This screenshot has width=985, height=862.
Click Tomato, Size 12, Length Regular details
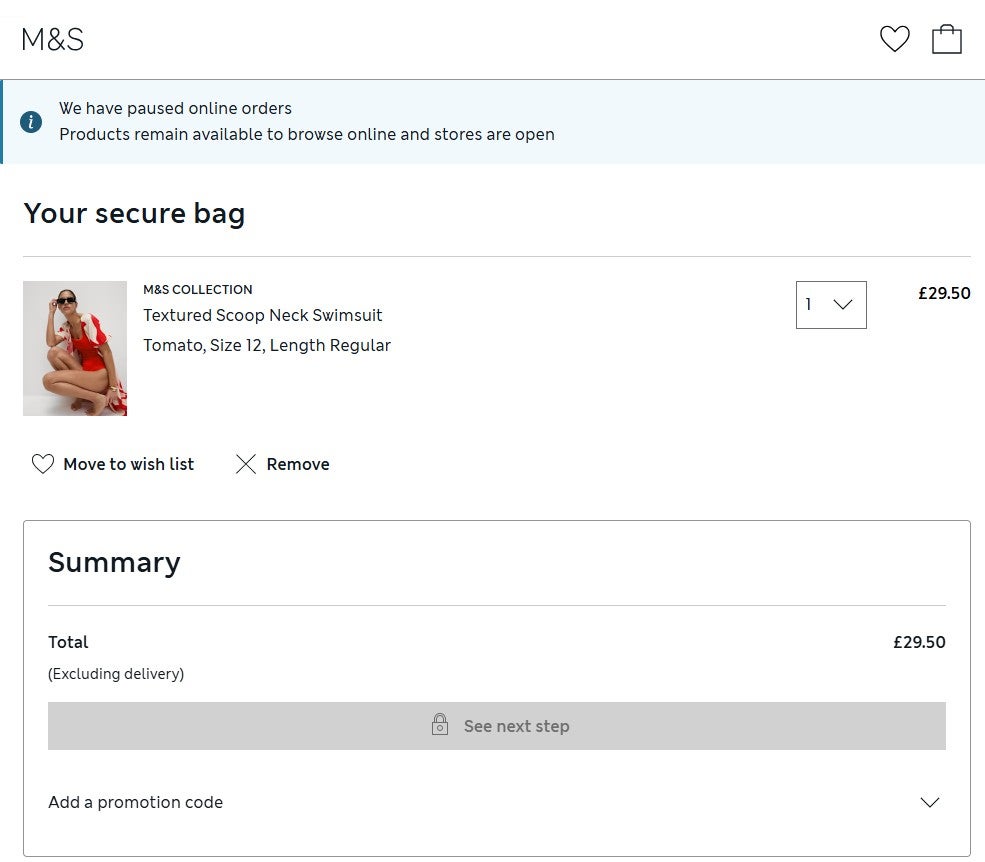266,345
